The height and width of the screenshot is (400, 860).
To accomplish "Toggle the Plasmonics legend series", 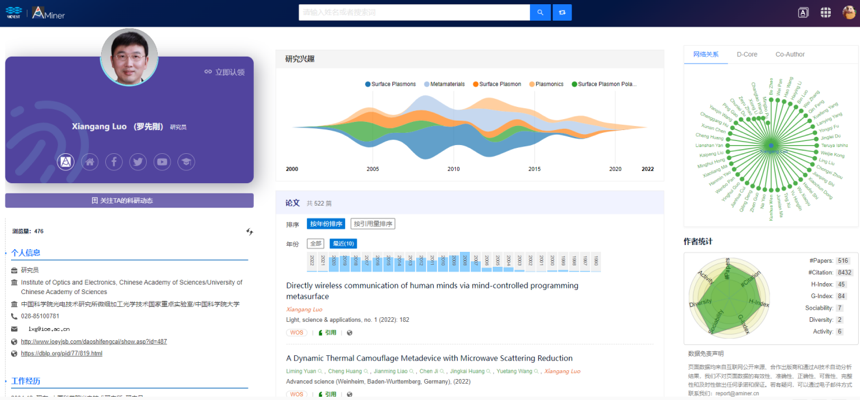I will pos(546,84).
